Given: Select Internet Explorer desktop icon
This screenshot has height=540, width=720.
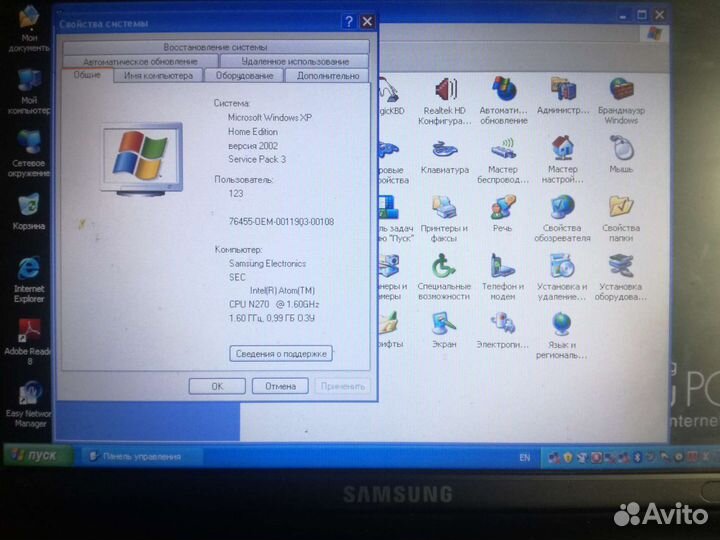Looking at the screenshot, I should pos(29,279).
